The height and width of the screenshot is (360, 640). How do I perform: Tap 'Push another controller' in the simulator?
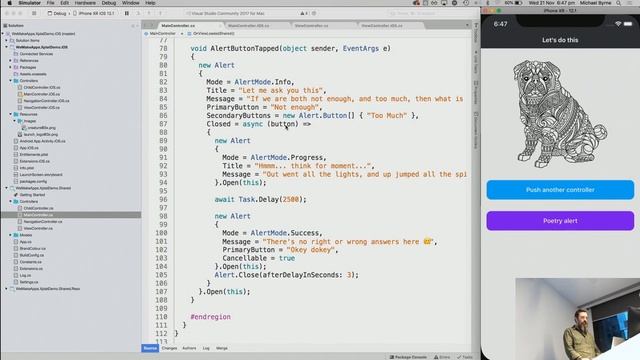560,190
